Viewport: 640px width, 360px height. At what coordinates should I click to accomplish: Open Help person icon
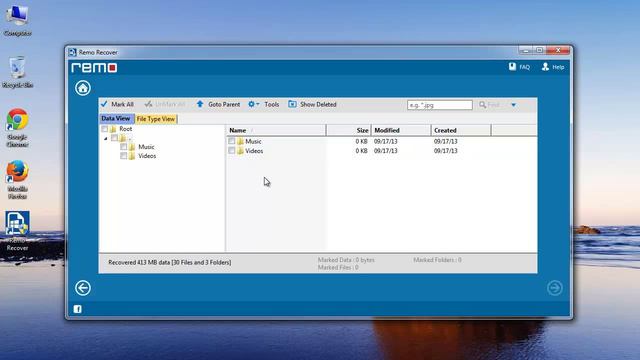click(545, 67)
